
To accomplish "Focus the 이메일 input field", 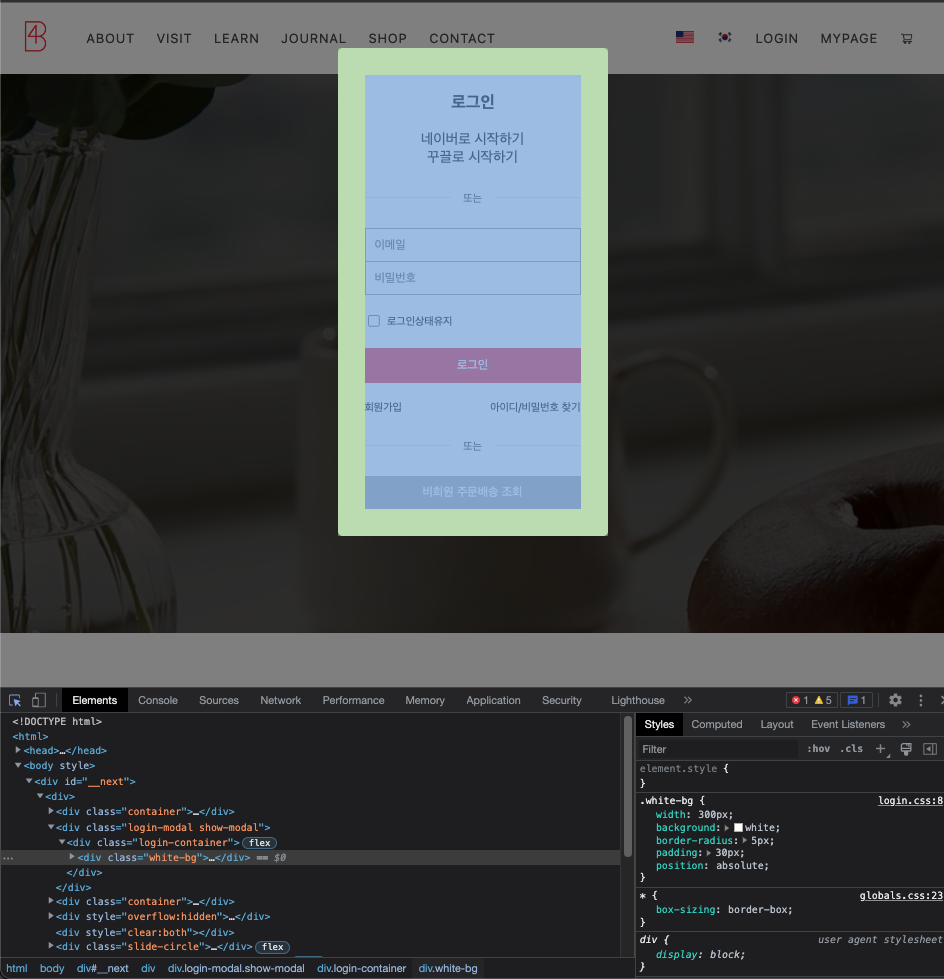I will coord(473,245).
